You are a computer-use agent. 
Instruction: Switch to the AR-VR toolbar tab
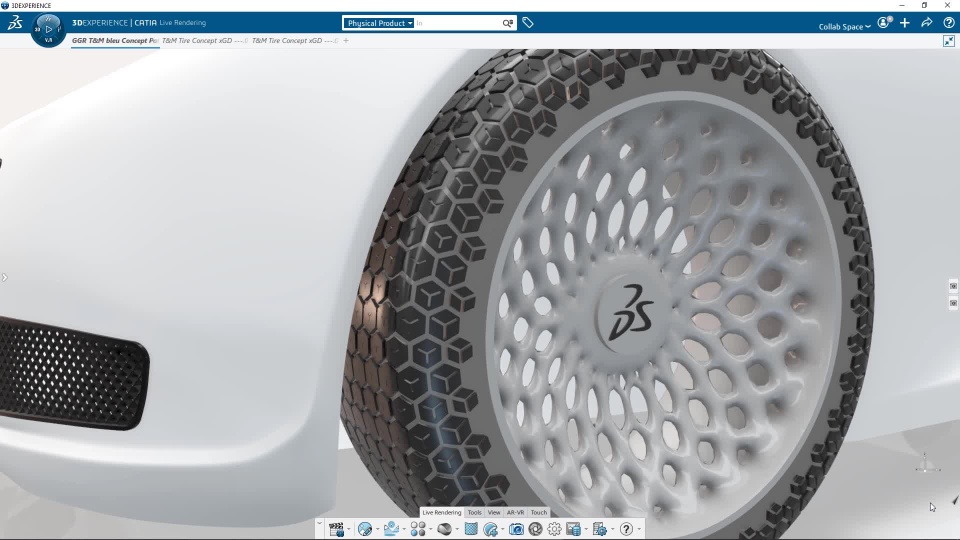pyautogui.click(x=516, y=512)
